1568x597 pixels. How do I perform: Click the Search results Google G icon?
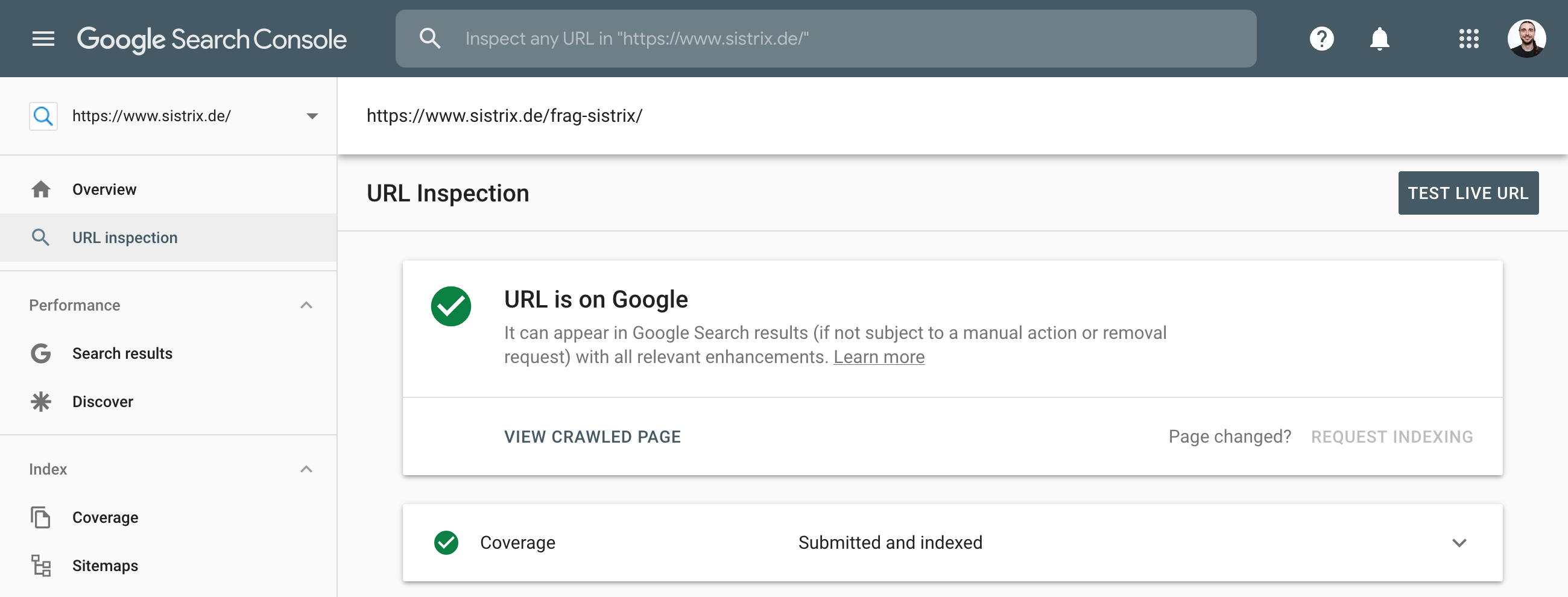pos(41,353)
